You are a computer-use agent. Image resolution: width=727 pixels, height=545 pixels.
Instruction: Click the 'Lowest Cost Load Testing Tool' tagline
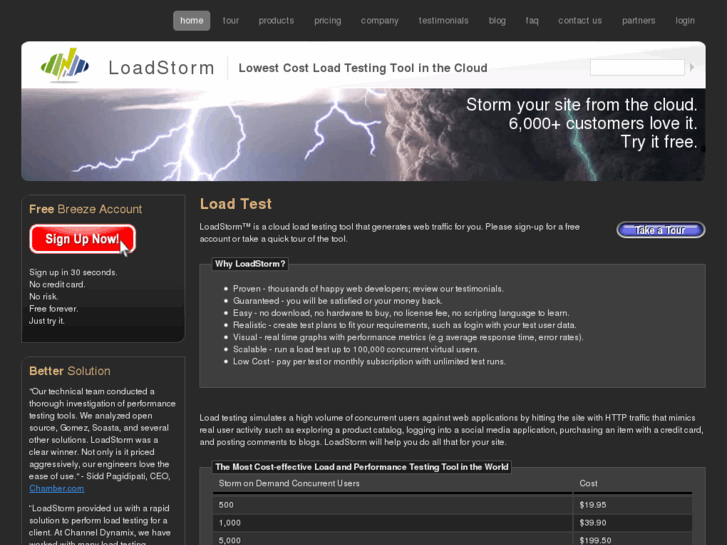point(363,68)
